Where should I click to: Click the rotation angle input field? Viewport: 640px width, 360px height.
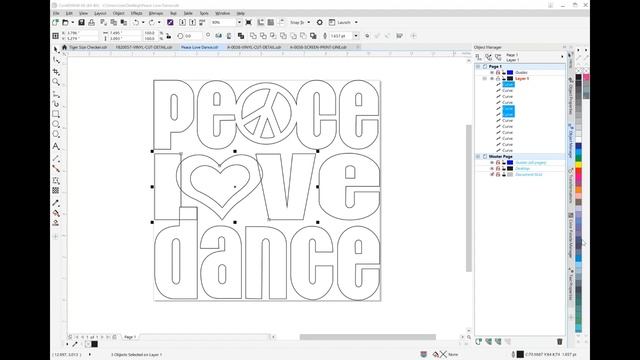[193, 36]
